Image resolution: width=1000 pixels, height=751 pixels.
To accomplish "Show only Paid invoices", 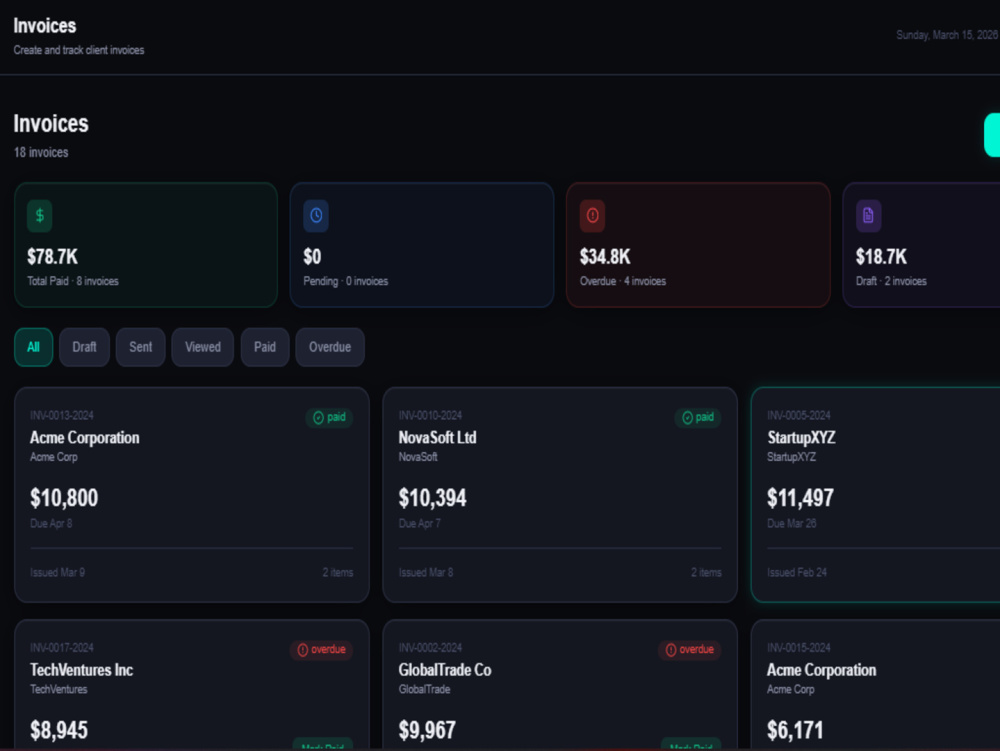I will (x=265, y=347).
